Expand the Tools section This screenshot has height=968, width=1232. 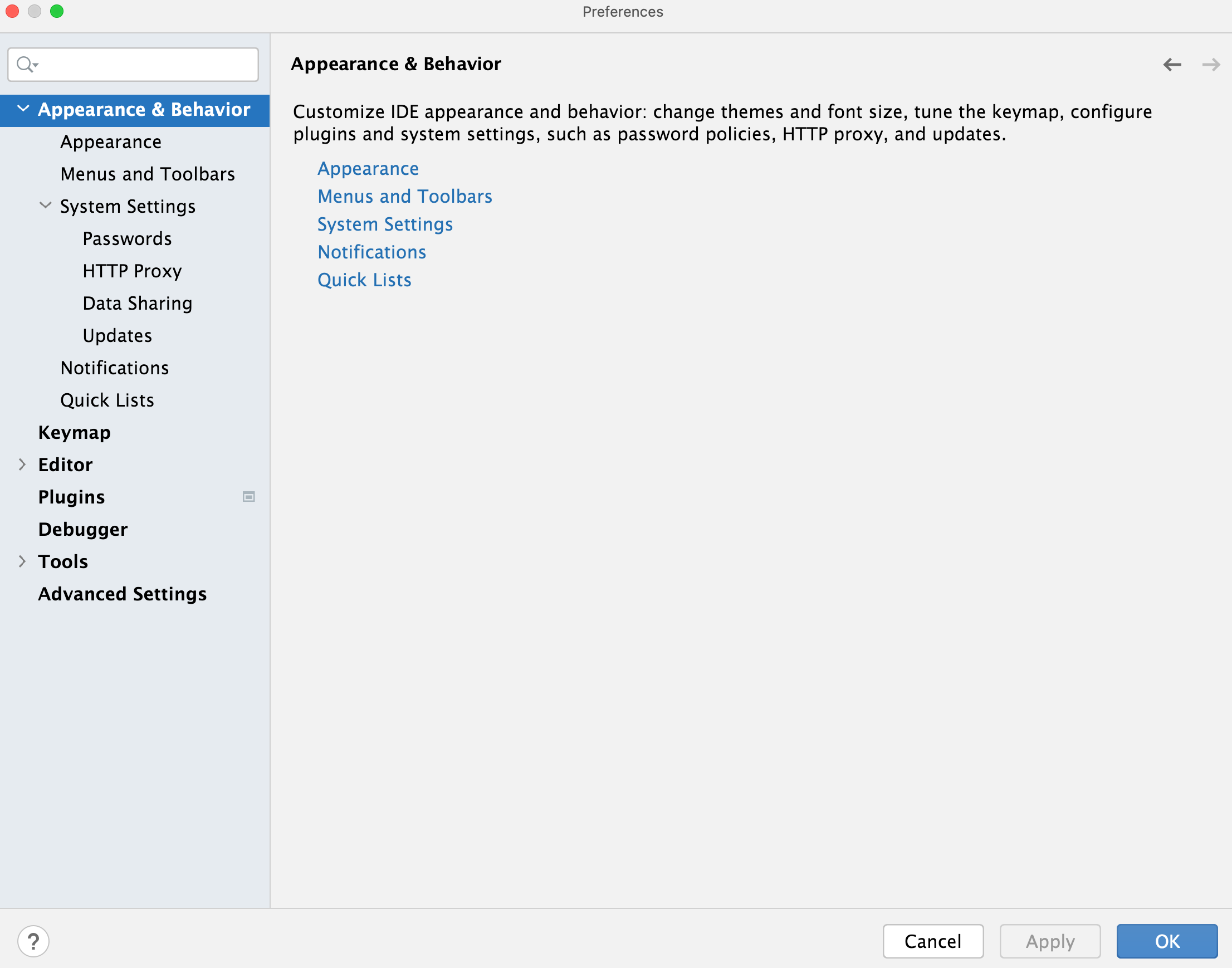pos(22,561)
